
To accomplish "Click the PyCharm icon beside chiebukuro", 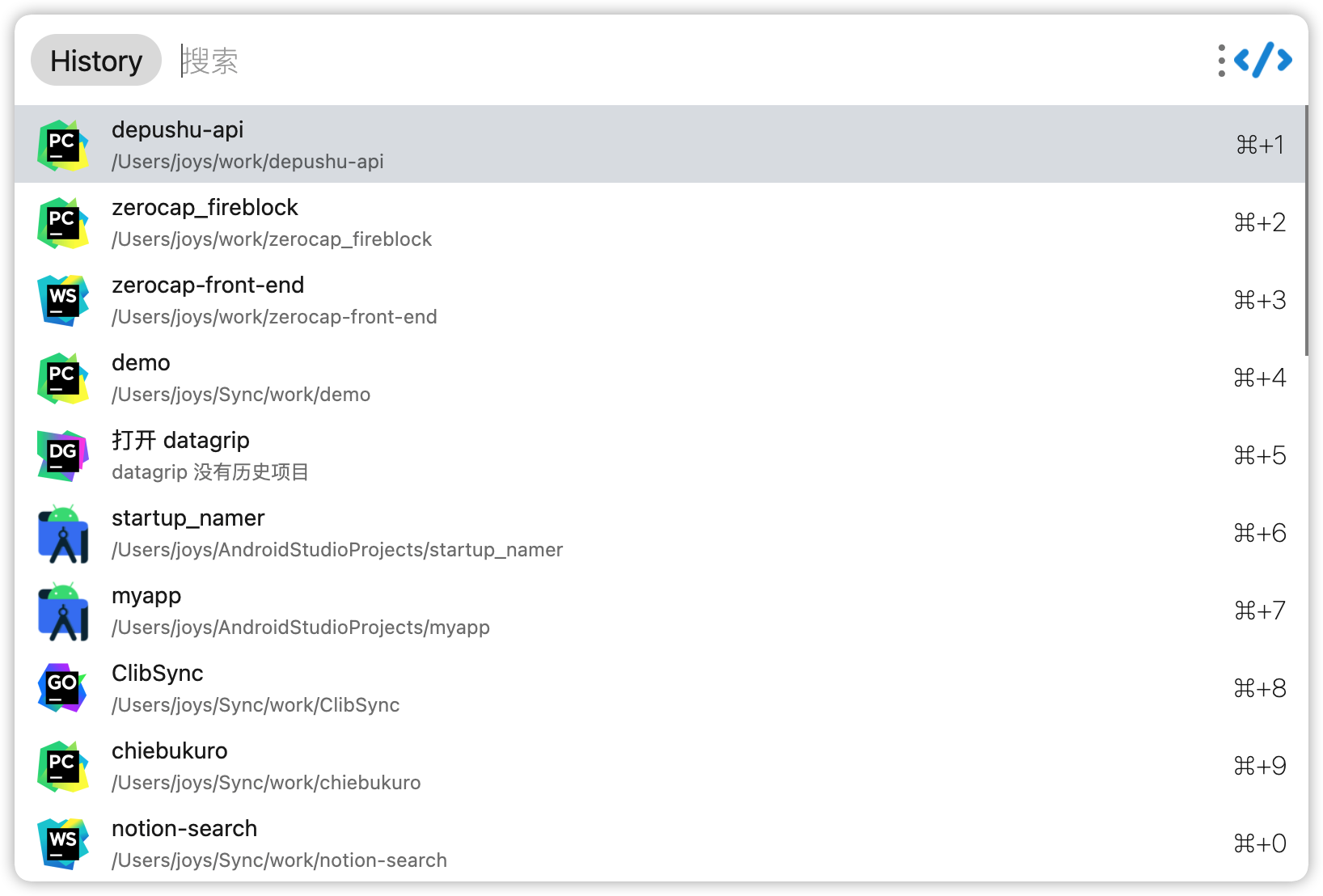I will click(x=63, y=767).
